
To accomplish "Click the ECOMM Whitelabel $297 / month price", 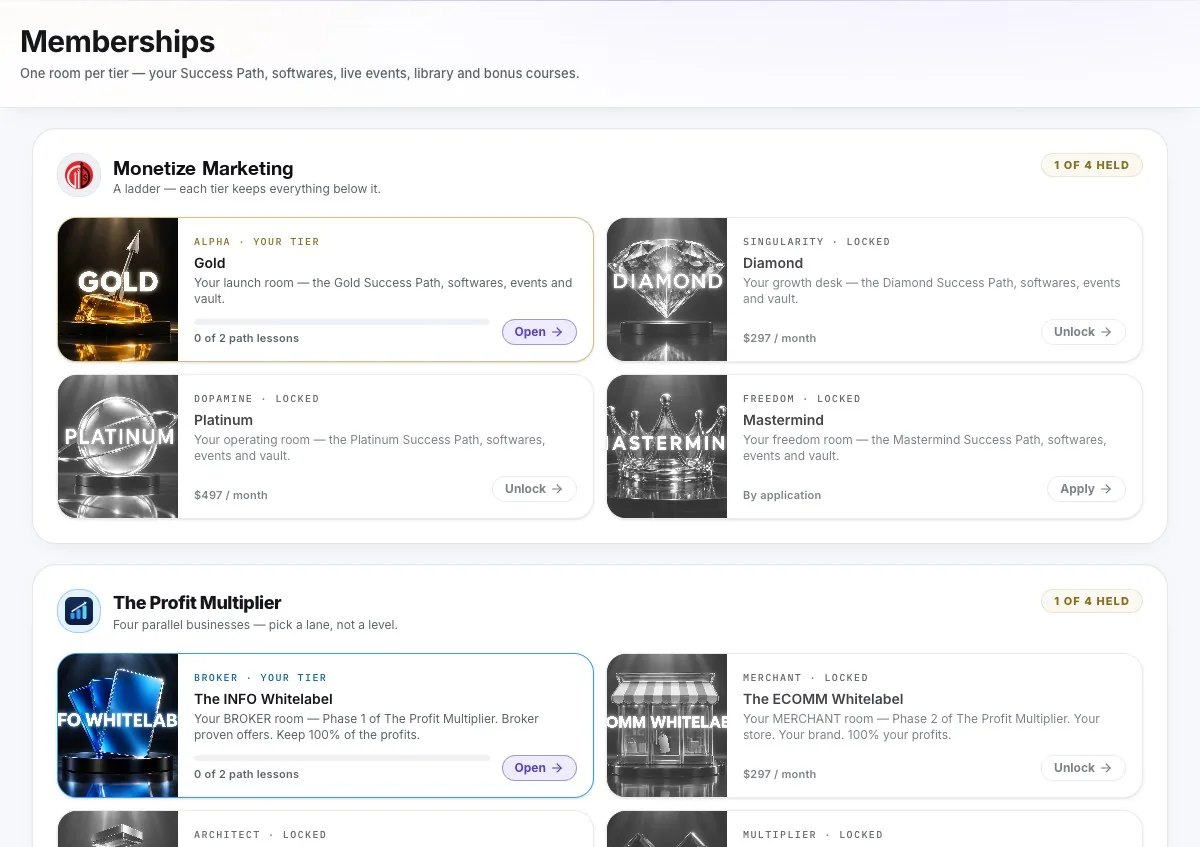I will (779, 774).
